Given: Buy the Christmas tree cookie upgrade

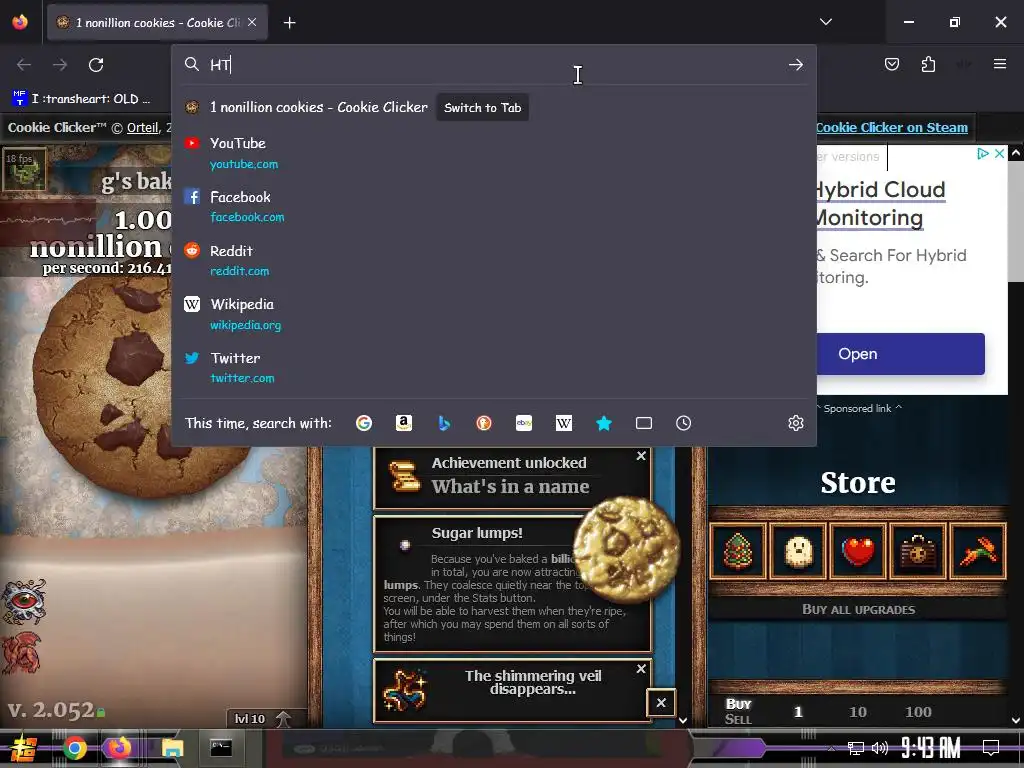Looking at the screenshot, I should coord(738,551).
